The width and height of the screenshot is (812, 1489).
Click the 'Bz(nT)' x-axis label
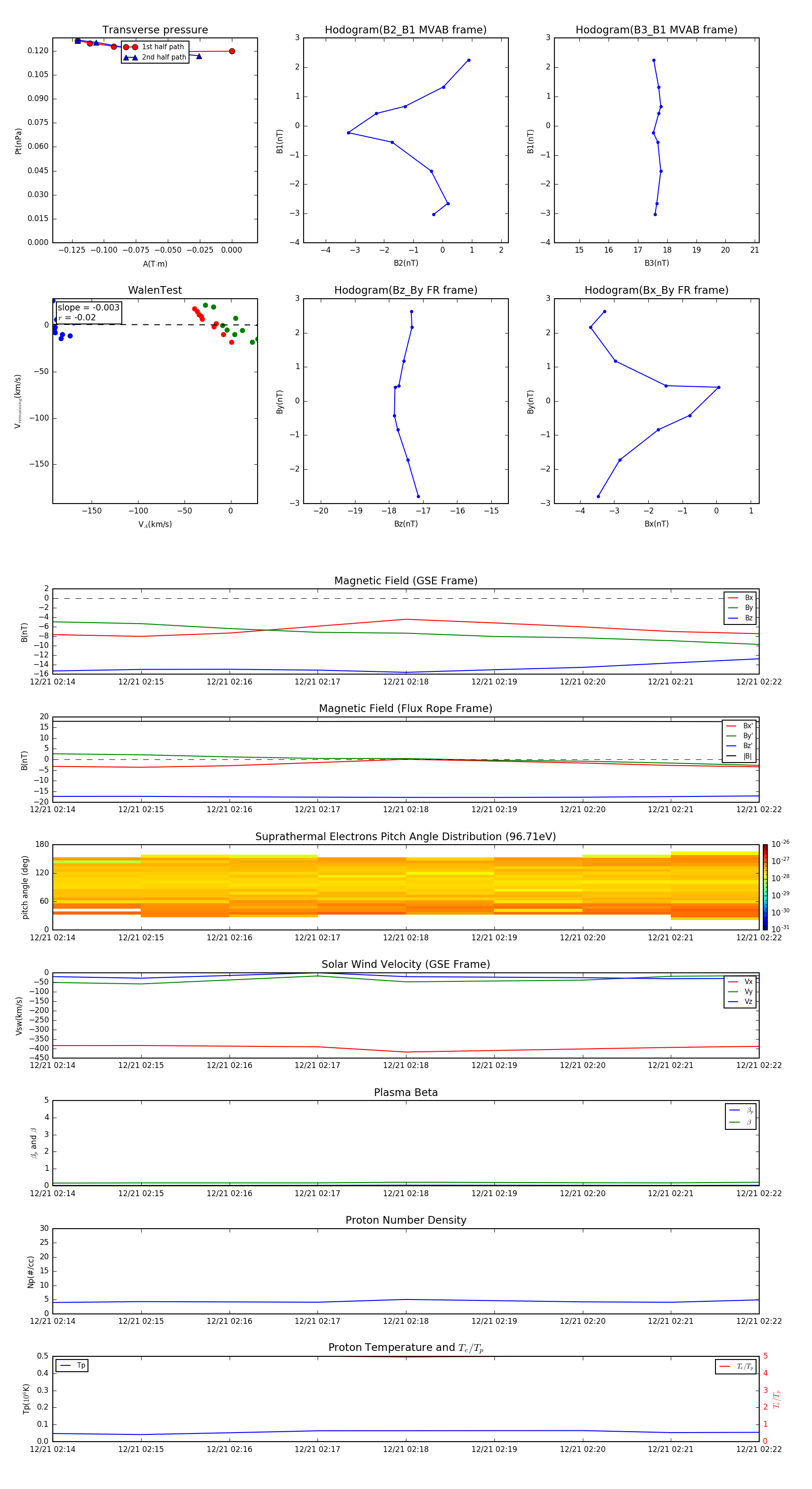pyautogui.click(x=406, y=524)
